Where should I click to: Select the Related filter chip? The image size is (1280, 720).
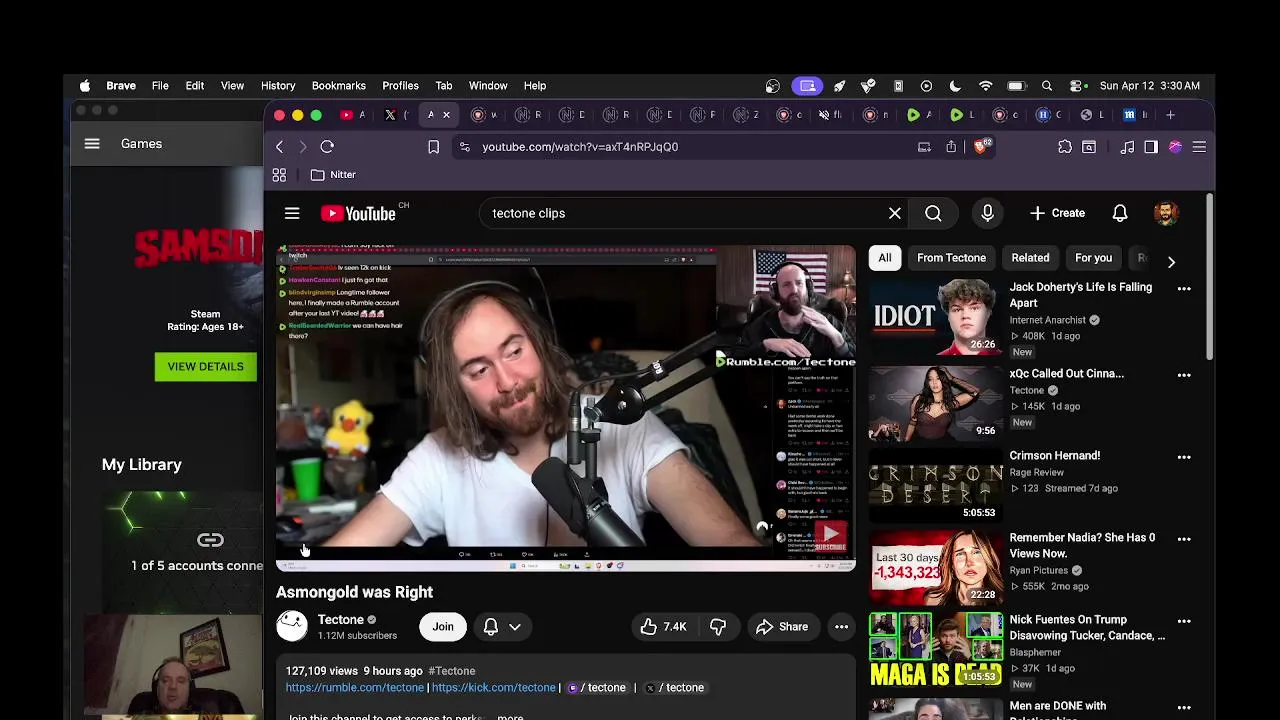coord(1030,258)
